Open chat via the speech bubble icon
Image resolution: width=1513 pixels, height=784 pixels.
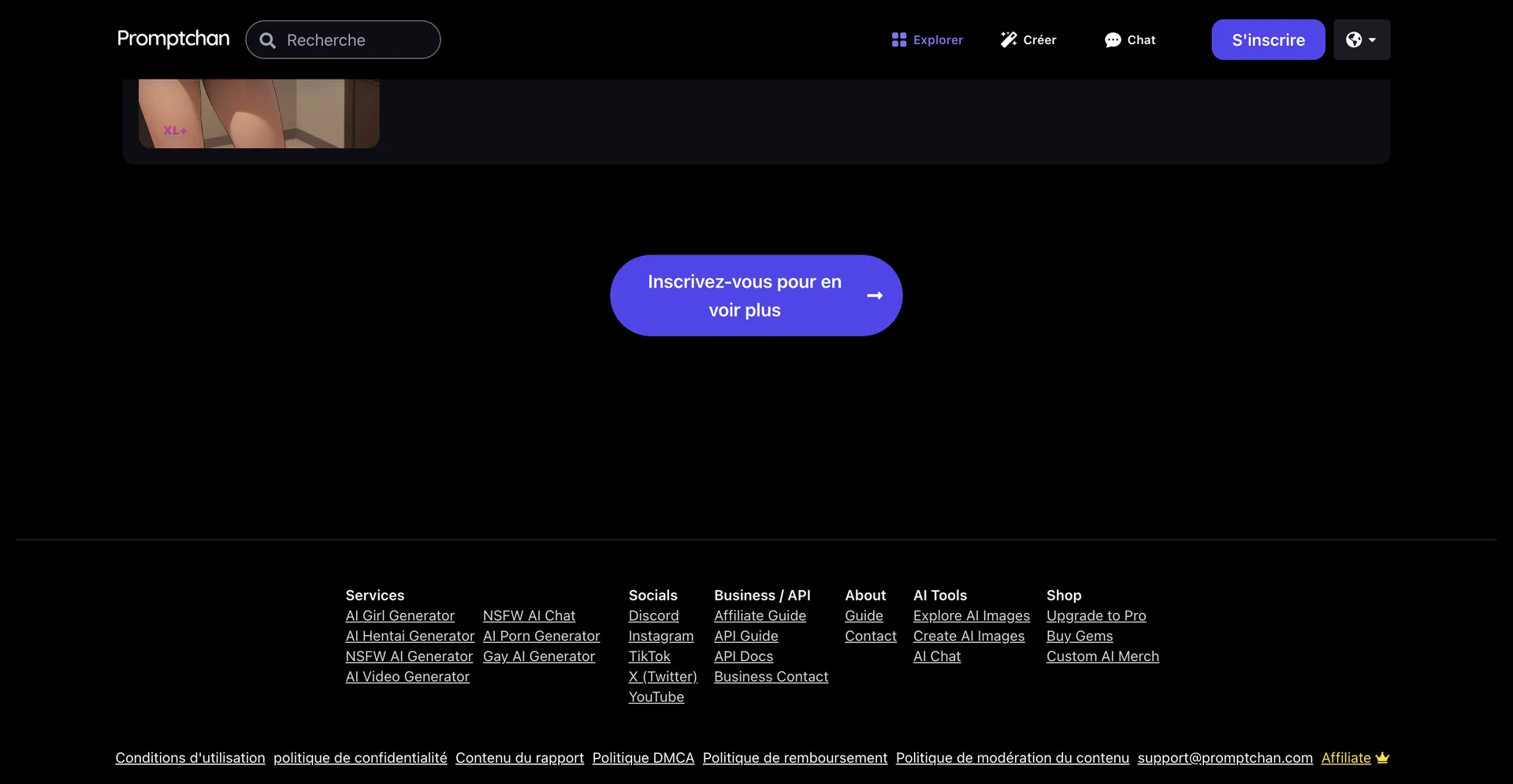pos(1111,39)
